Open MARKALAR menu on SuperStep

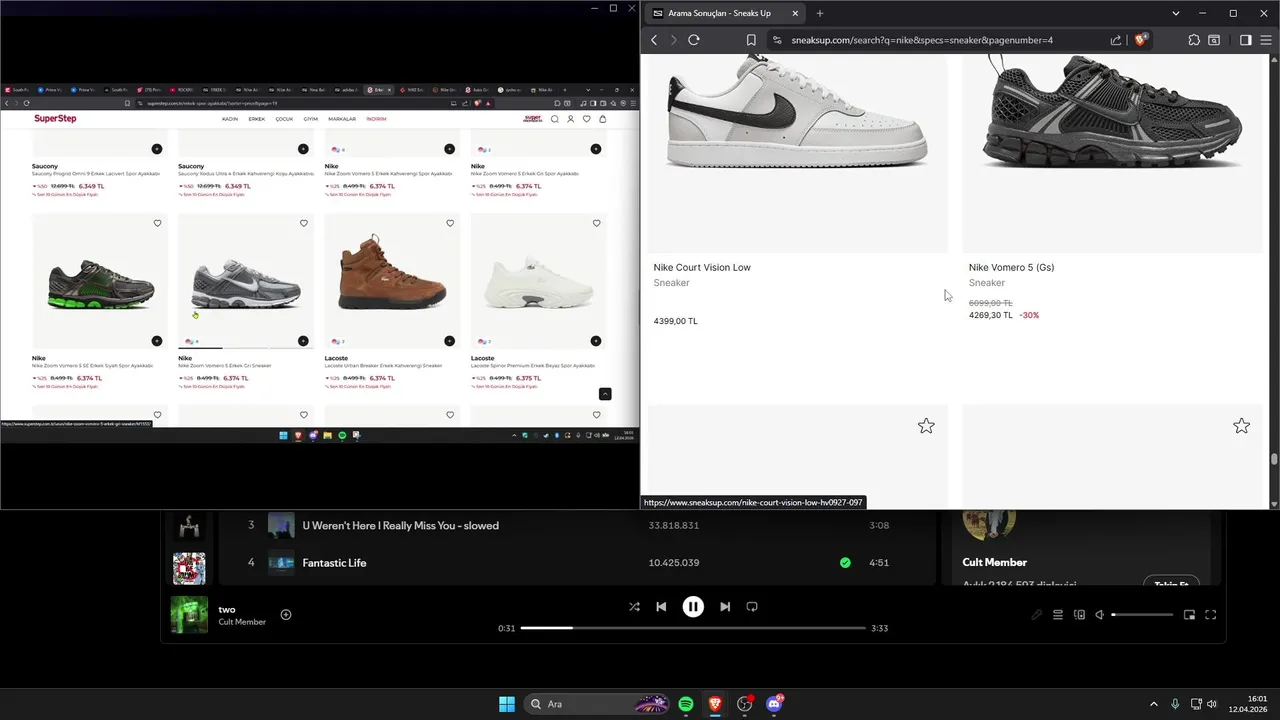pyautogui.click(x=342, y=119)
